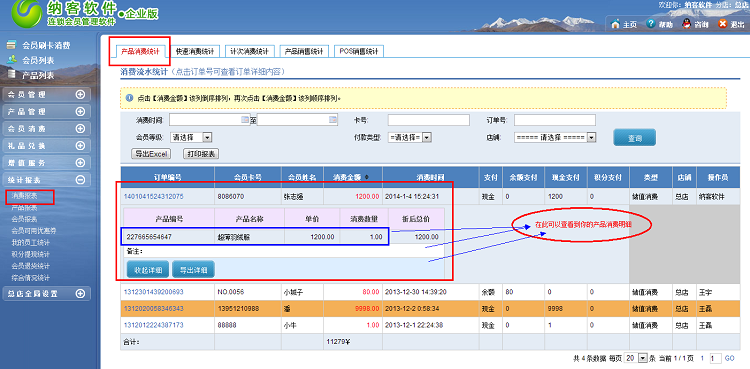The width and height of the screenshot is (750, 369).
Task: Open the calendar icon for end date
Action: [333, 119]
